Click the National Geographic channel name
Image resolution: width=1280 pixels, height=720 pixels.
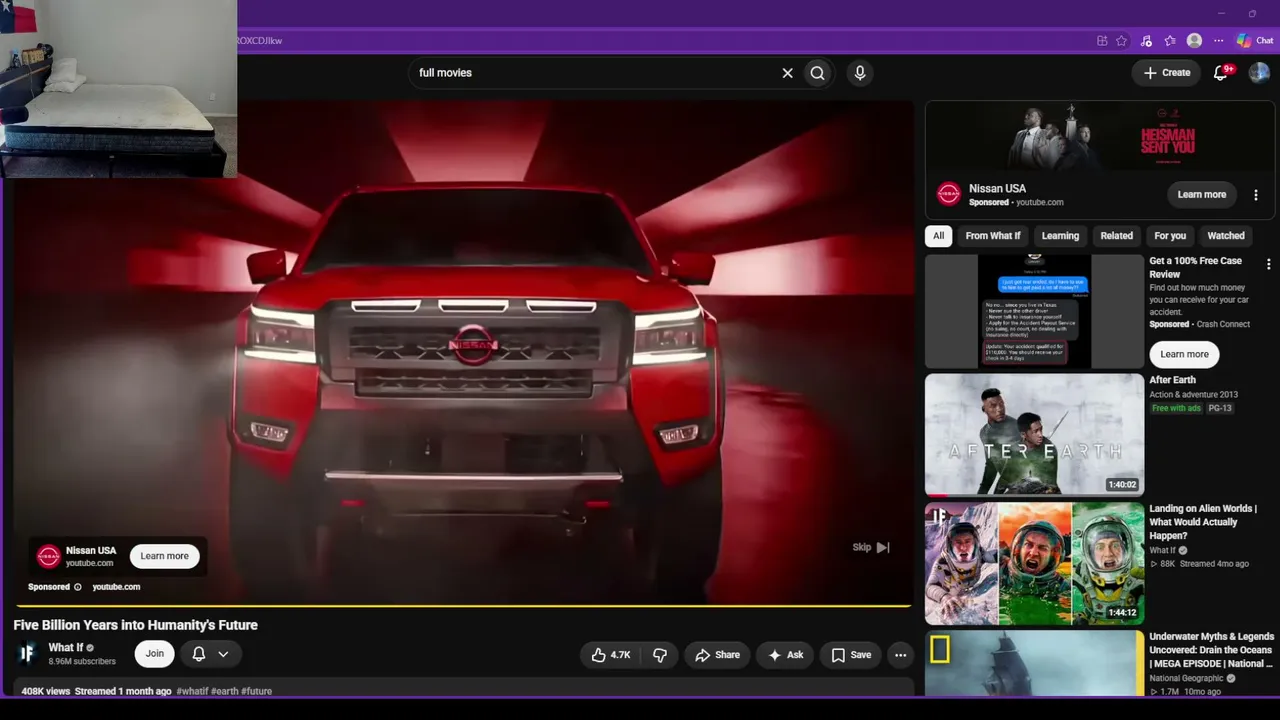(1187, 678)
